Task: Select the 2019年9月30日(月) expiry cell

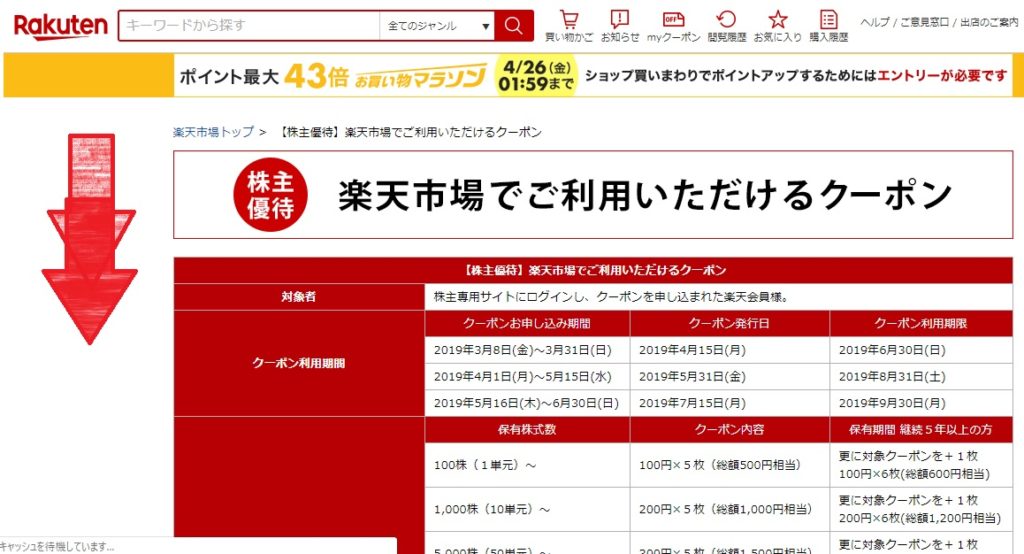Action: coord(921,403)
